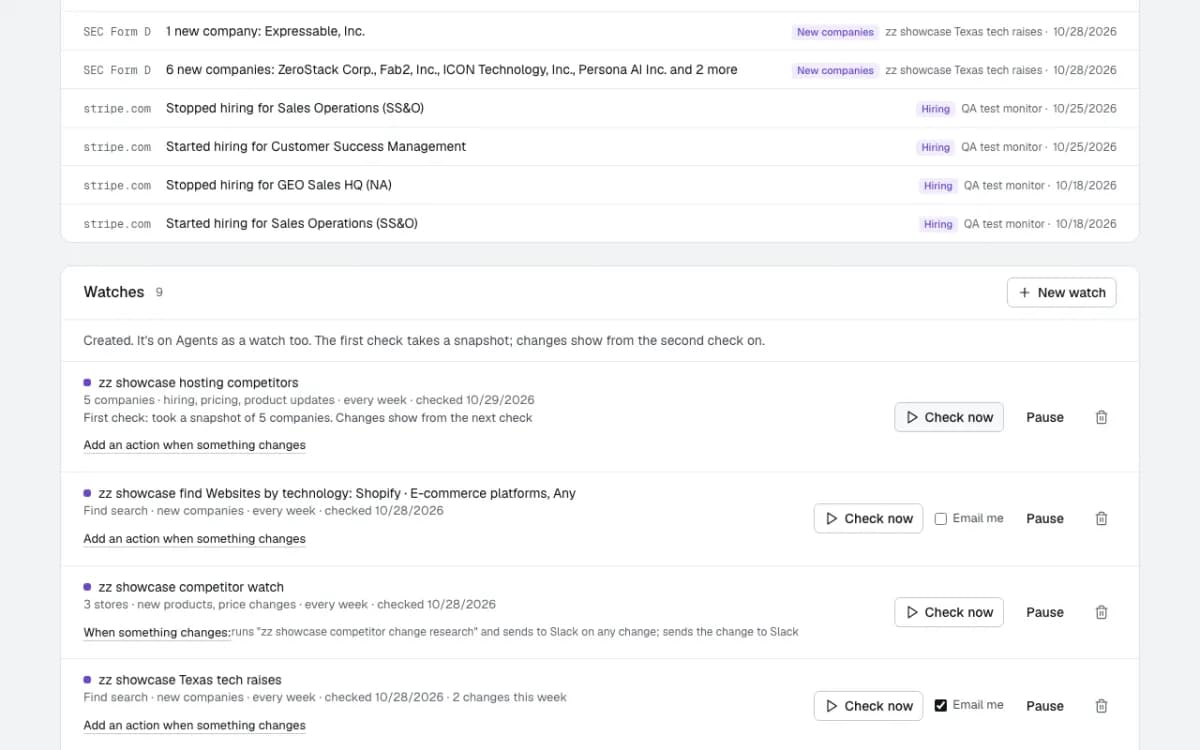Run Check now for competitor watch
This screenshot has height=750, width=1200.
coord(949,612)
